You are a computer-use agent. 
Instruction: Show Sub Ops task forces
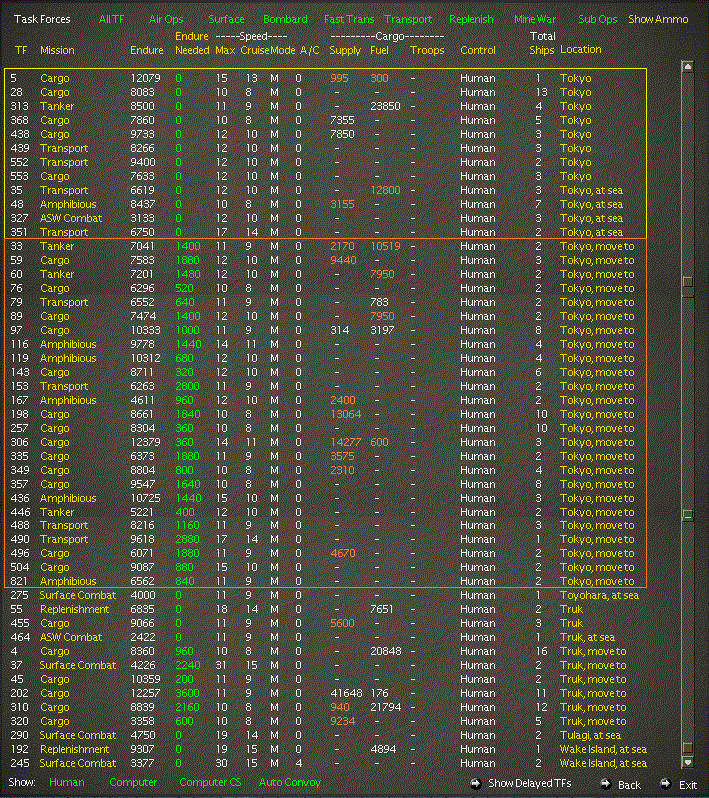(x=598, y=19)
